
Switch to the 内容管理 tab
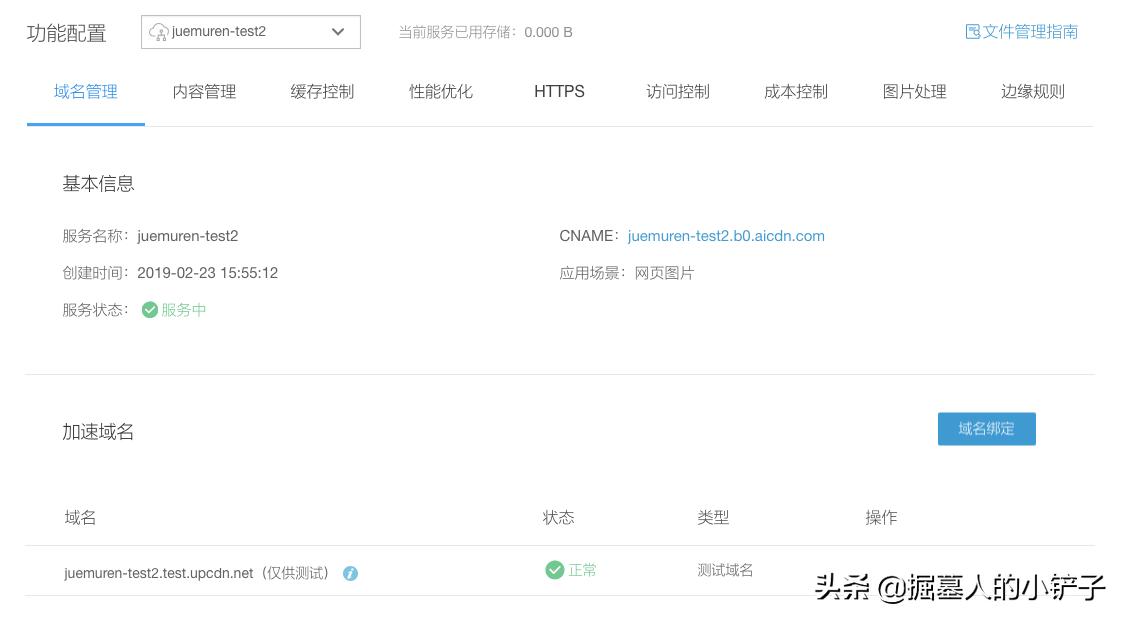(203, 91)
